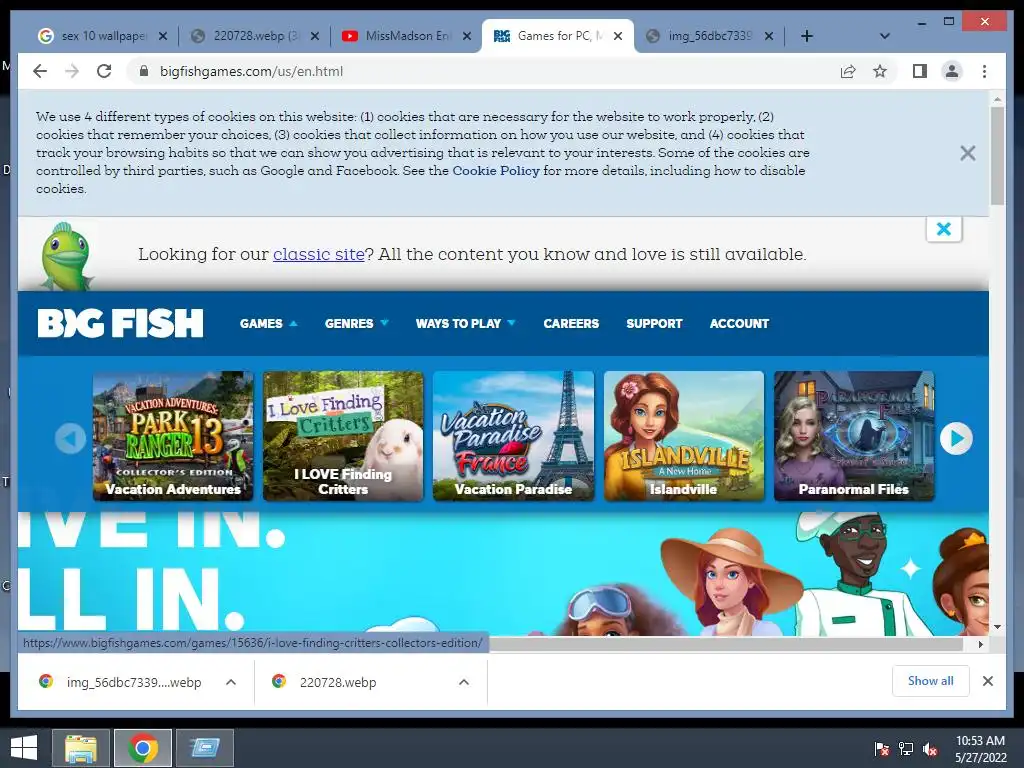Viewport: 1024px width, 768px height.
Task: Close the downloads bar
Action: click(987, 681)
